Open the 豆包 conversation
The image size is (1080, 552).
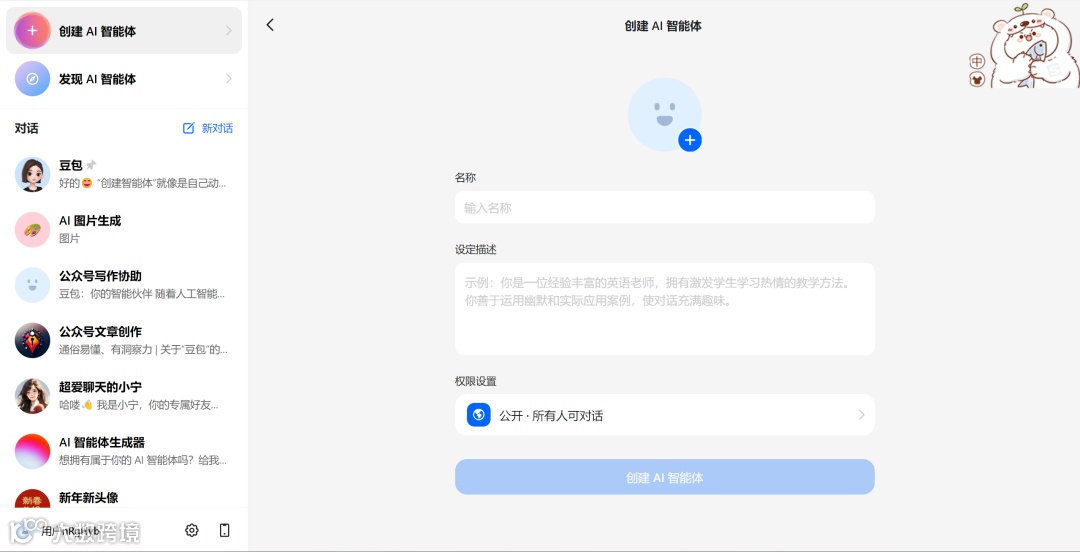pyautogui.click(x=124, y=174)
